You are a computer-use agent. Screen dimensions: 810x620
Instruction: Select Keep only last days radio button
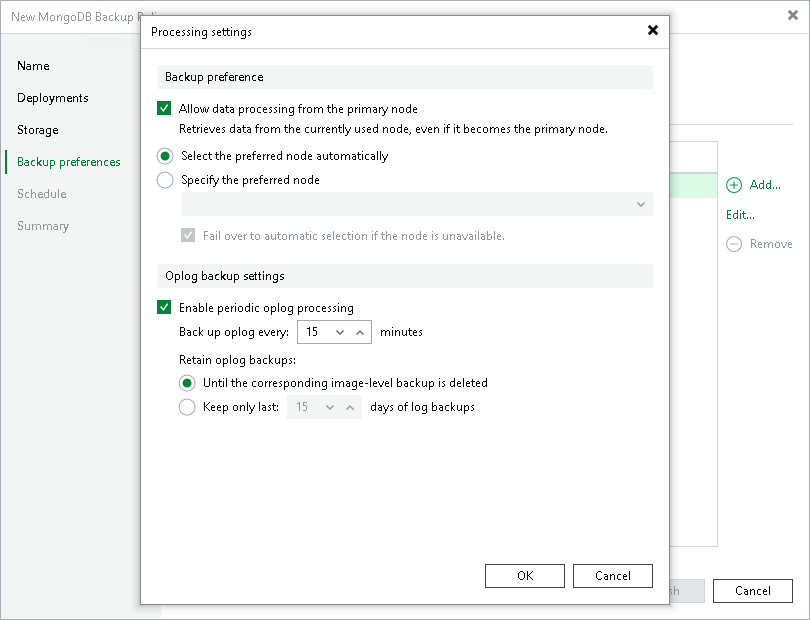[187, 407]
